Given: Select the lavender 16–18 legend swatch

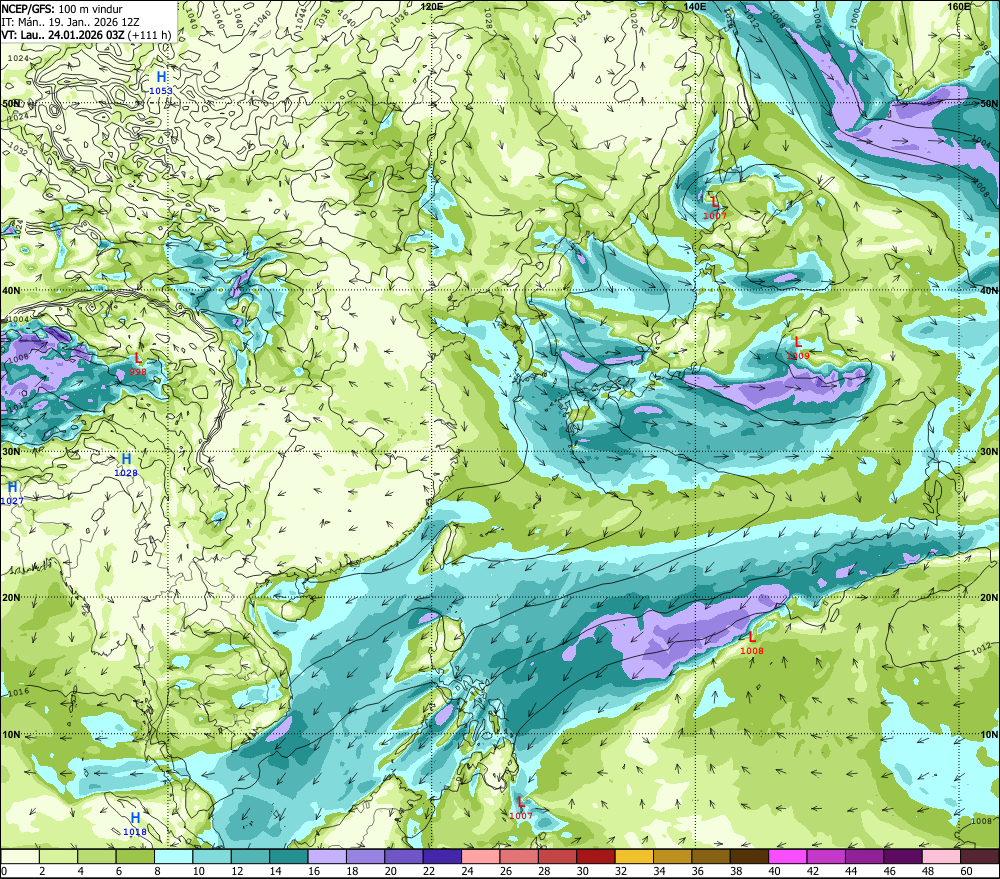Looking at the screenshot, I should (327, 856).
